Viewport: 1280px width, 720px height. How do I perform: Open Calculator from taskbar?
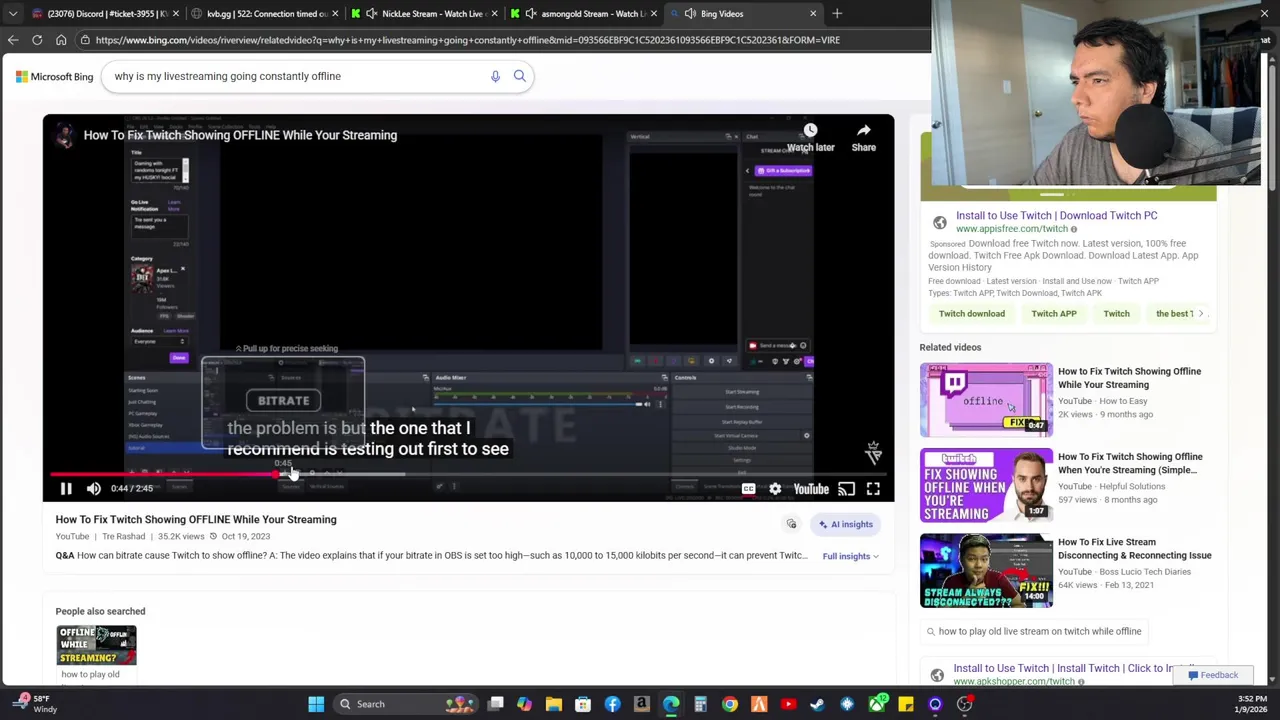click(x=700, y=704)
